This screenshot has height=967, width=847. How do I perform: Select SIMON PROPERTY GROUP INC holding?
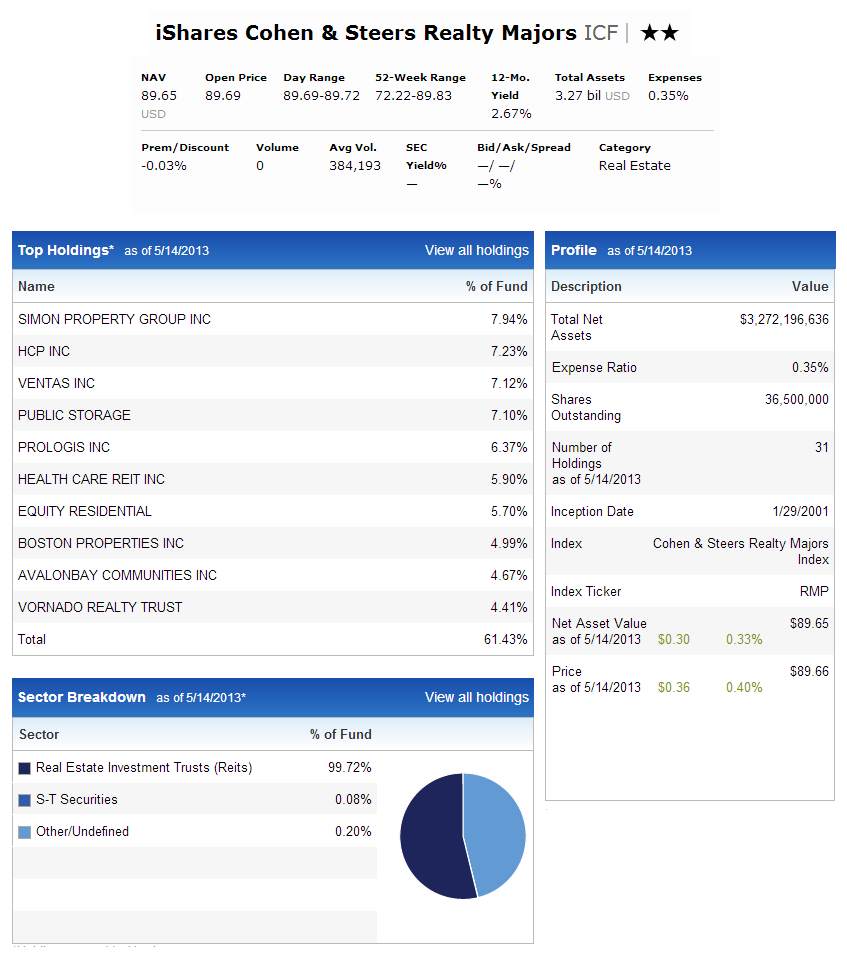(273, 319)
